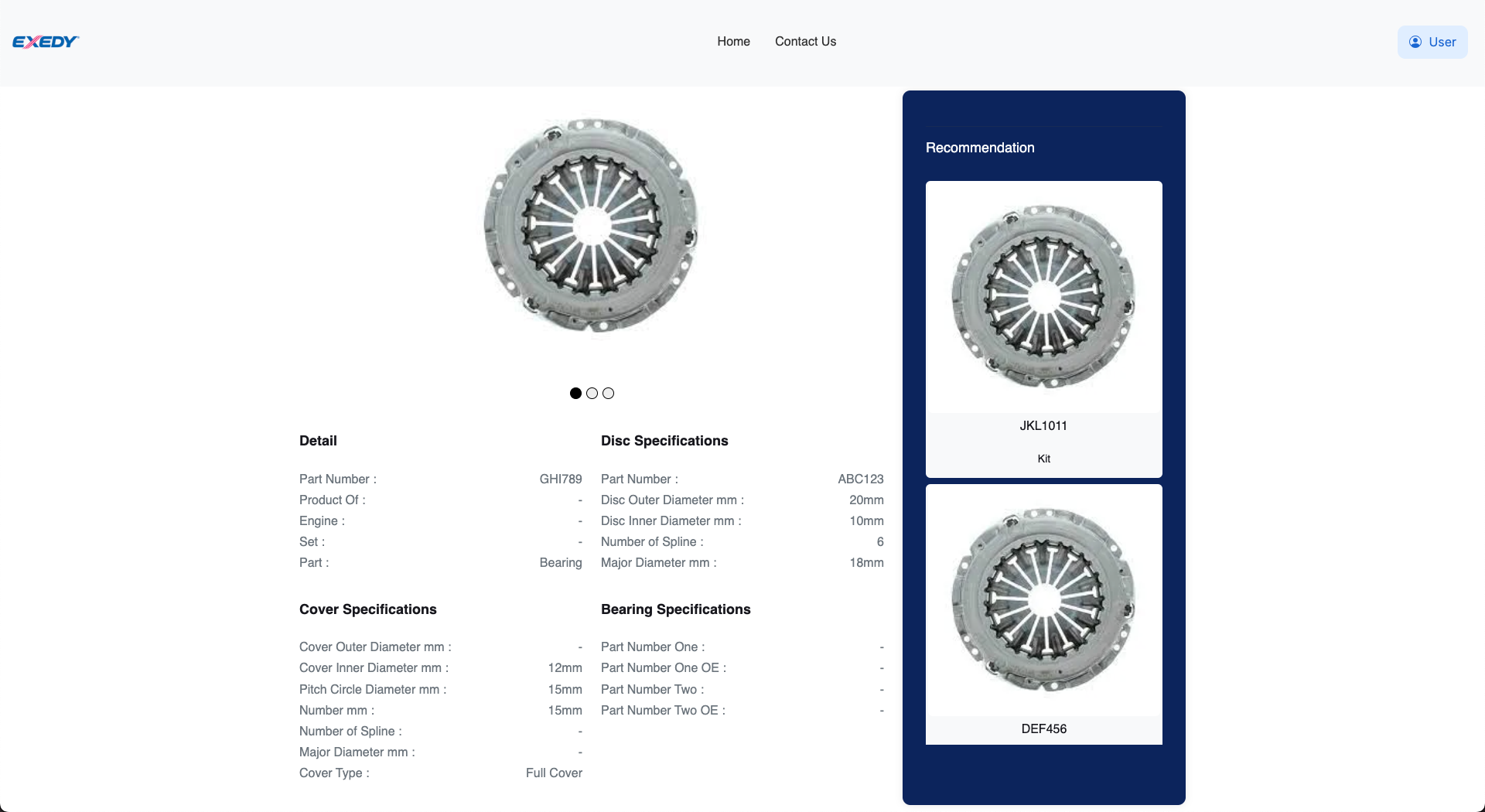Click the Full Cover type value
The image size is (1485, 812).
tap(554, 773)
